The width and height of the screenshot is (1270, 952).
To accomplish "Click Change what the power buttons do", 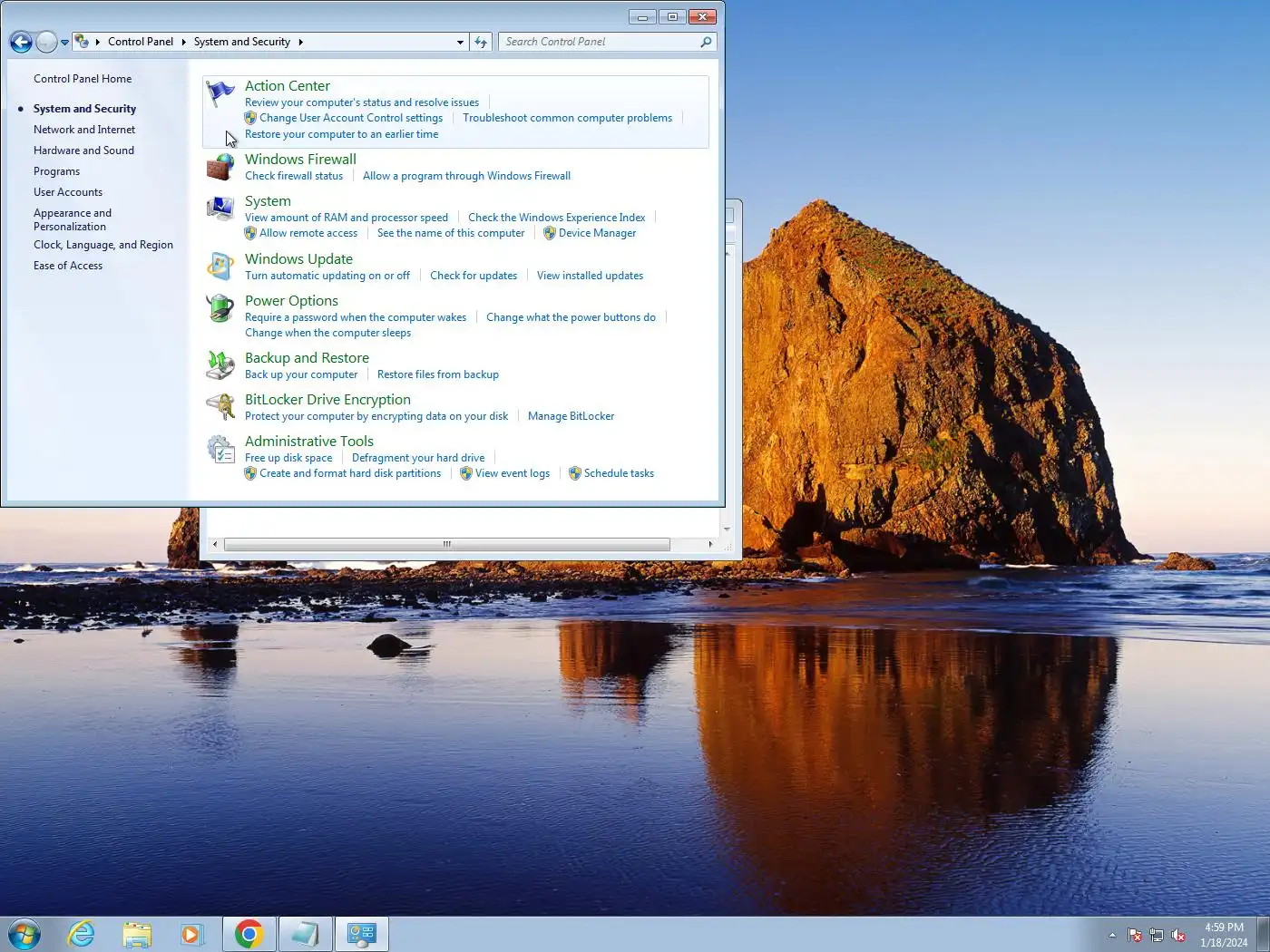I will tap(571, 317).
